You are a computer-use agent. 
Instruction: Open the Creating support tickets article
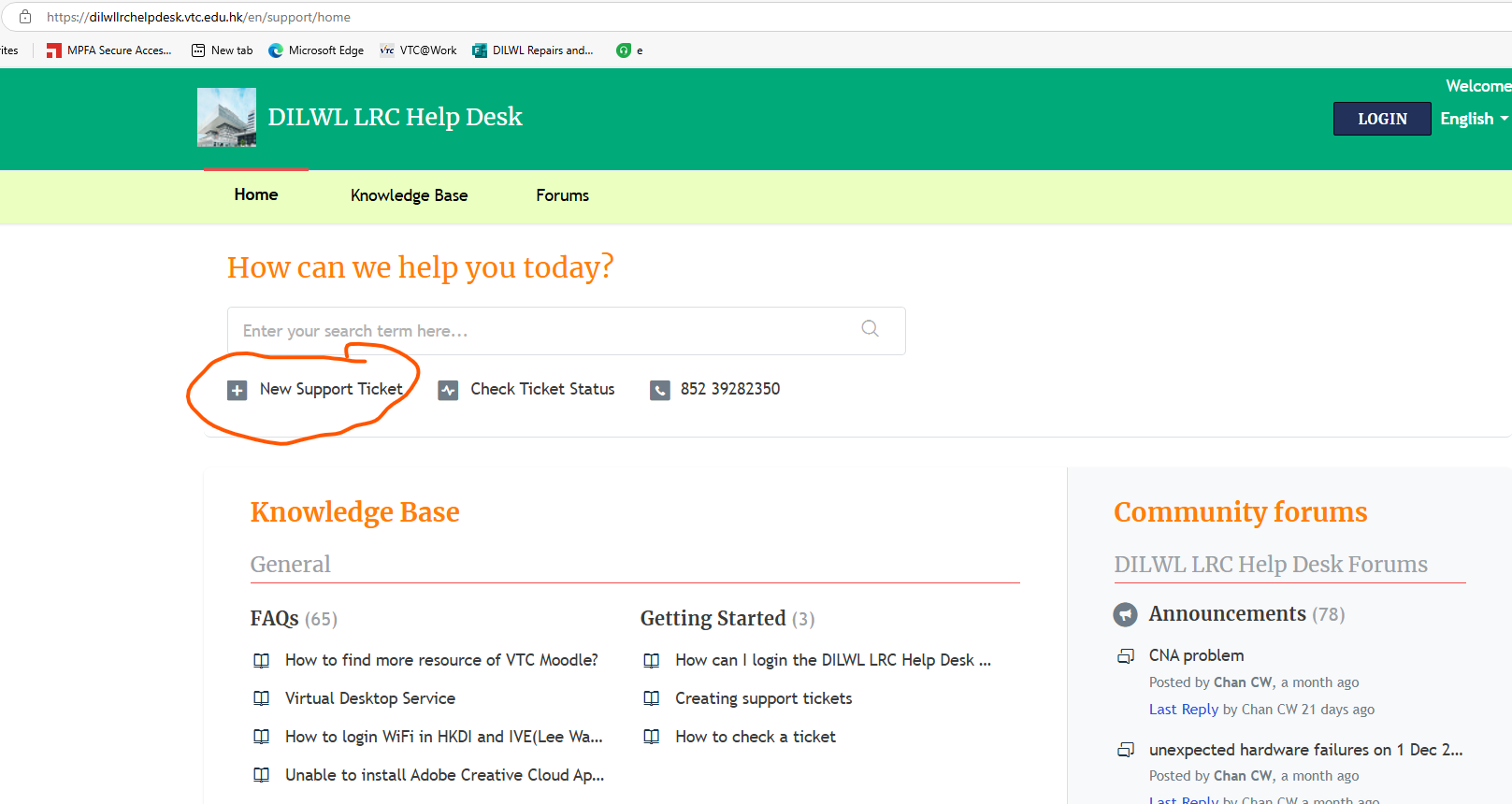764,698
